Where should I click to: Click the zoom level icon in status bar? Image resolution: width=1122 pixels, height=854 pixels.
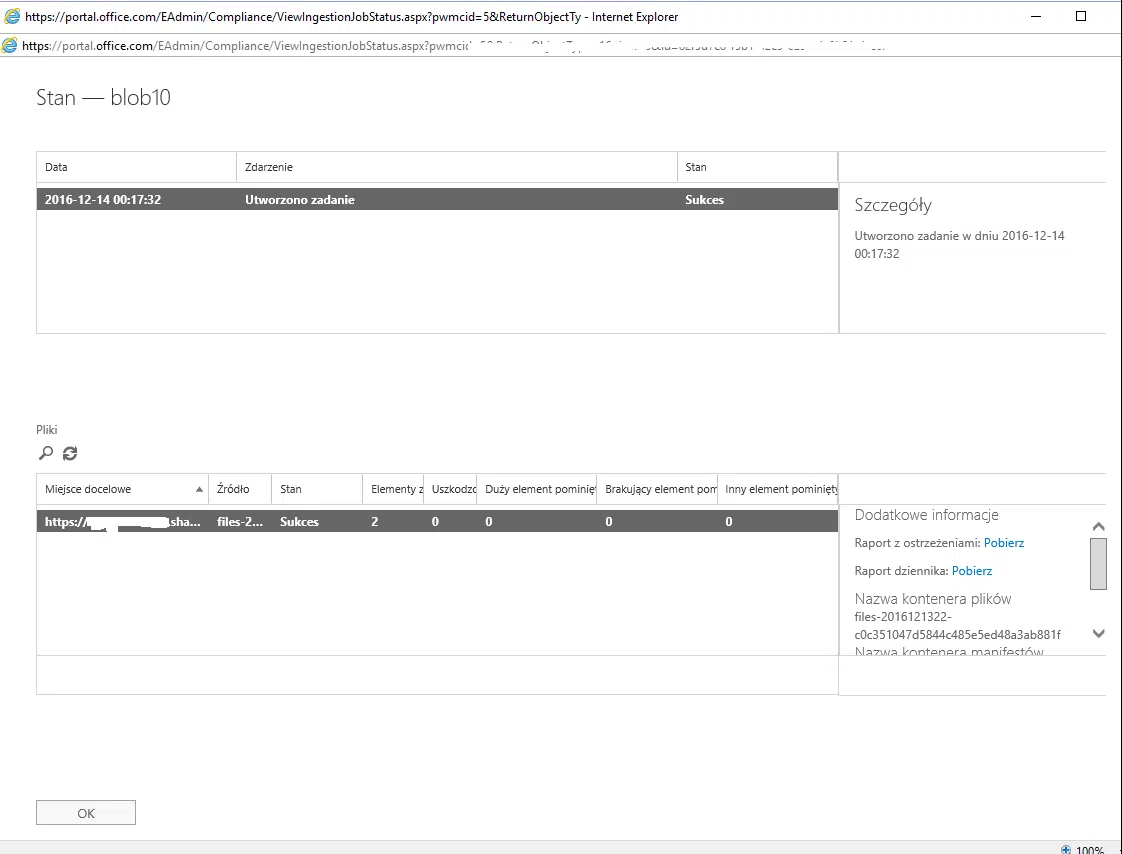[x=1064, y=849]
